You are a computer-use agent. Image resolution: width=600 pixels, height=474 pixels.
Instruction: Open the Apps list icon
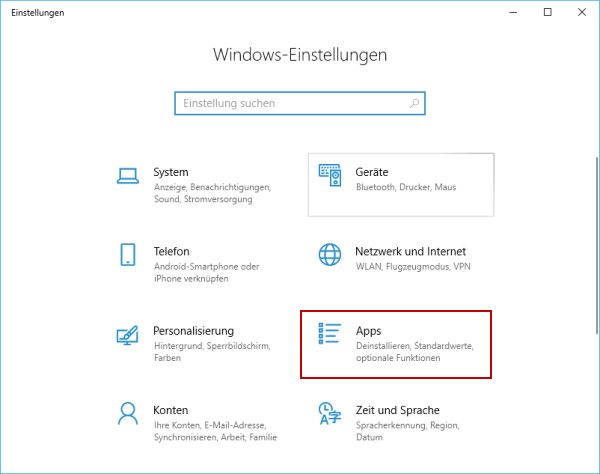[329, 333]
